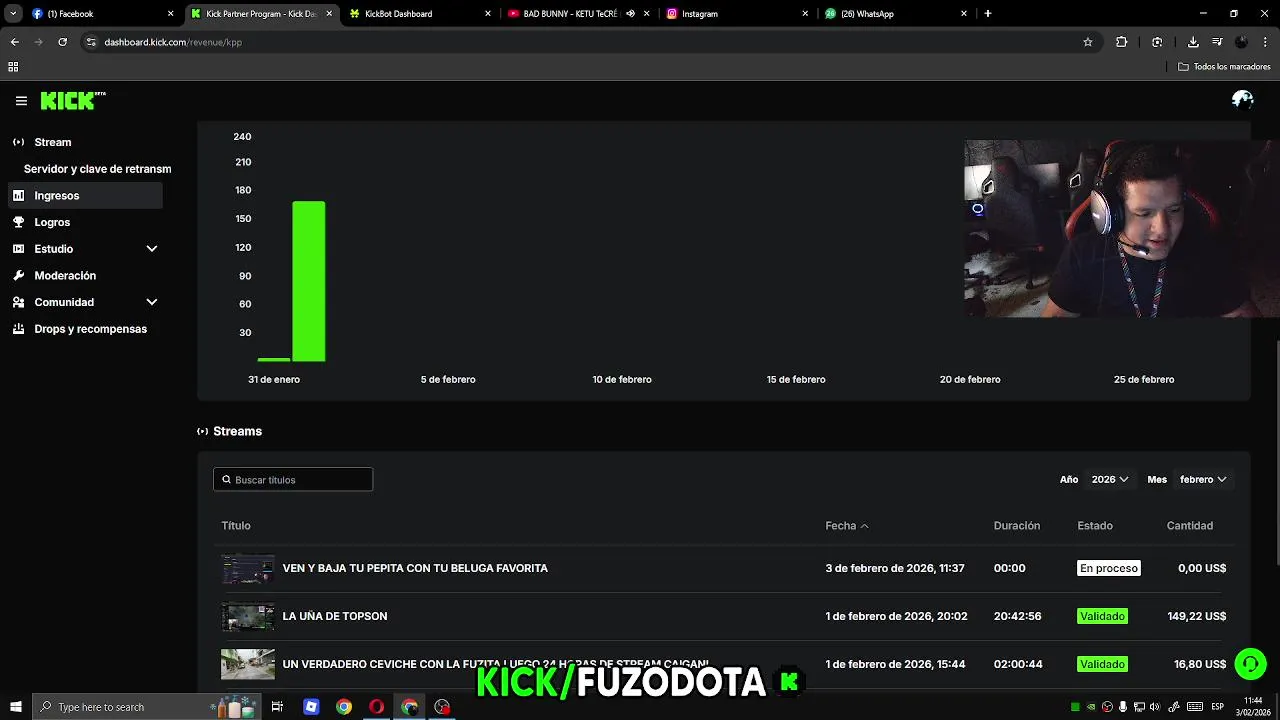Go back in browser history
Viewport: 1280px width, 720px height.
(15, 42)
